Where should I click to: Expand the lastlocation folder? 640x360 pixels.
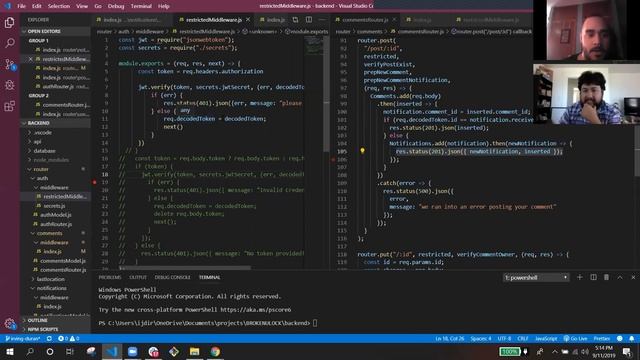point(50,279)
